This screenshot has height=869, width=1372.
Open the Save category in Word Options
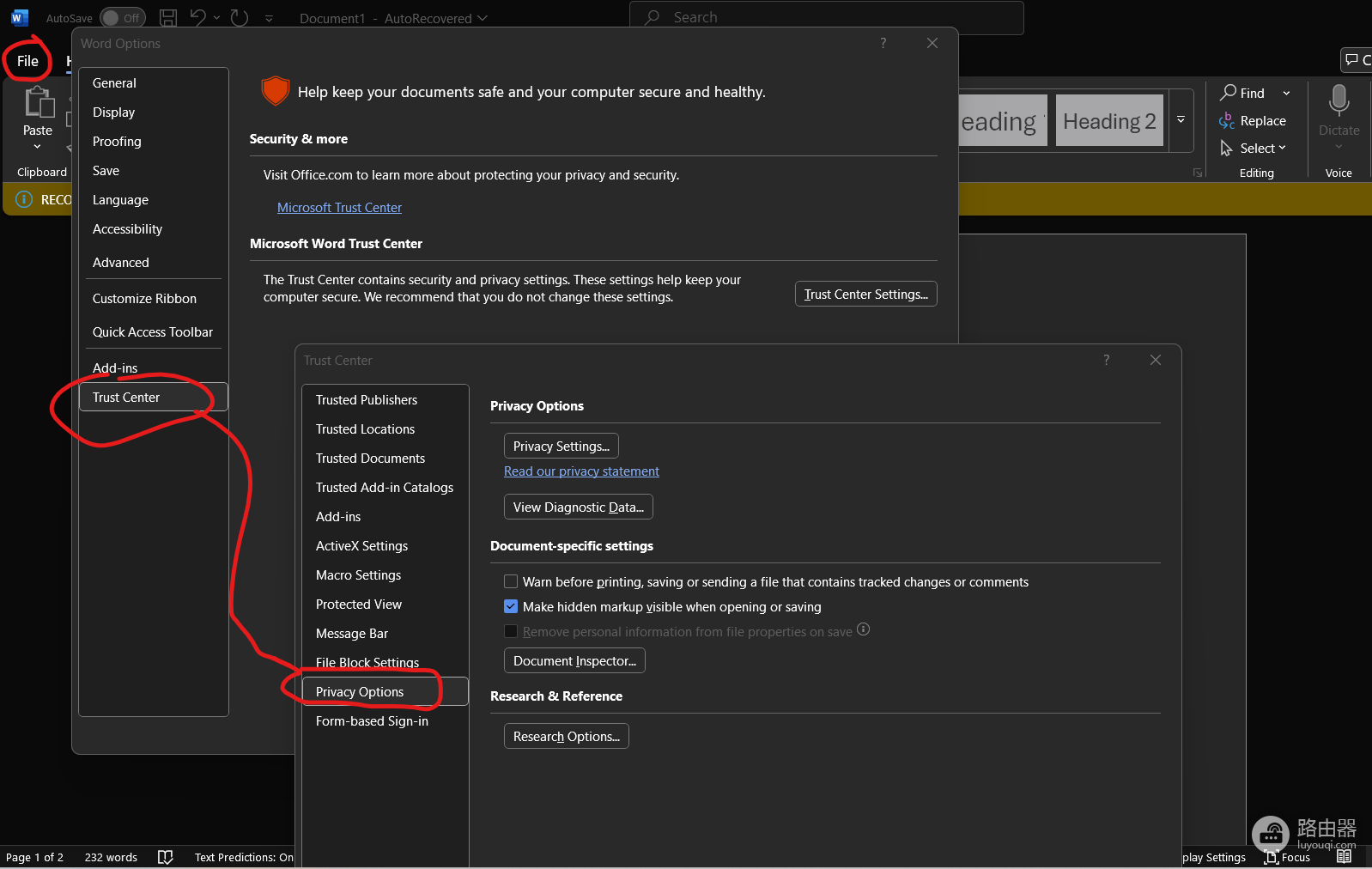154,171
